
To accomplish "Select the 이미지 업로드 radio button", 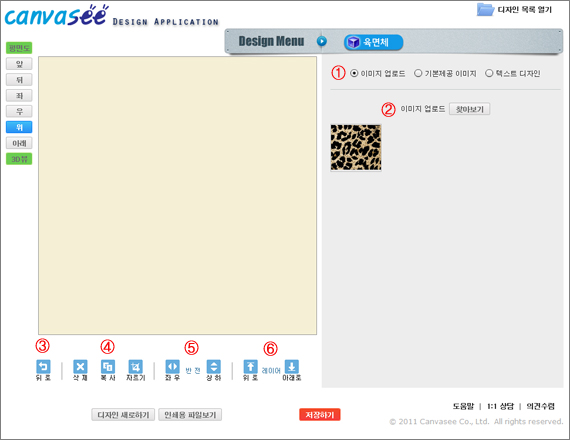I will pyautogui.click(x=354, y=73).
